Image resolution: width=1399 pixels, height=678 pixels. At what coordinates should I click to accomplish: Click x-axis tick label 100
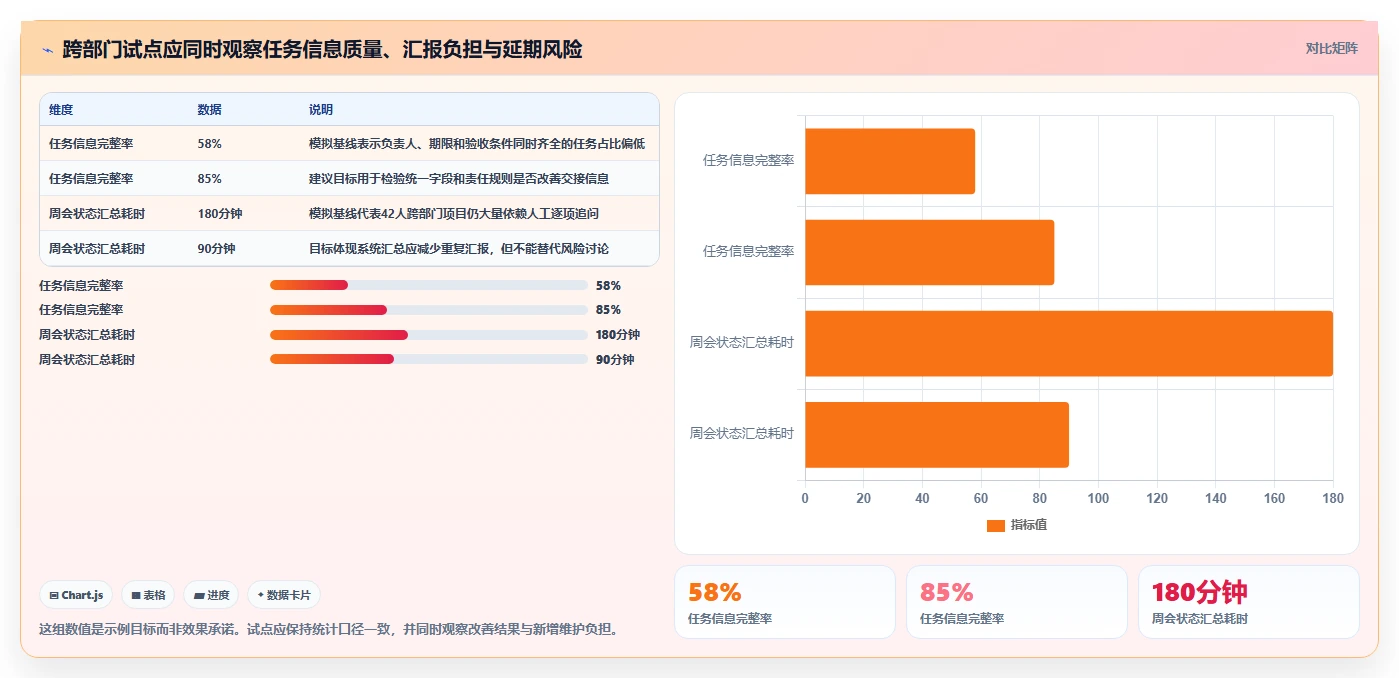coord(1098,498)
